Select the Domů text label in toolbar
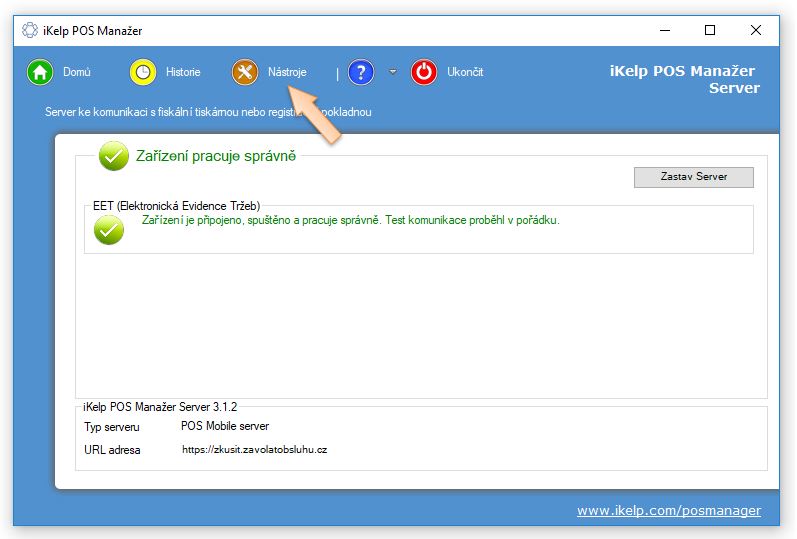 coord(77,72)
